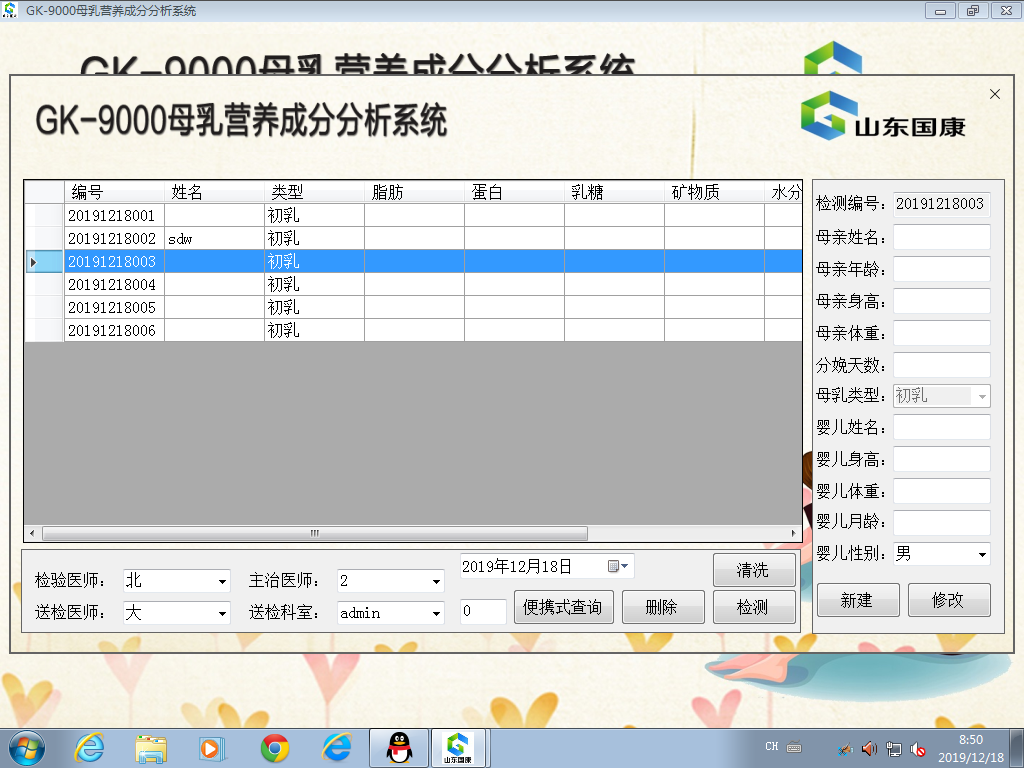Viewport: 1024px width, 768px height.
Task: Click the name cell containing sdw
Action: [214, 238]
